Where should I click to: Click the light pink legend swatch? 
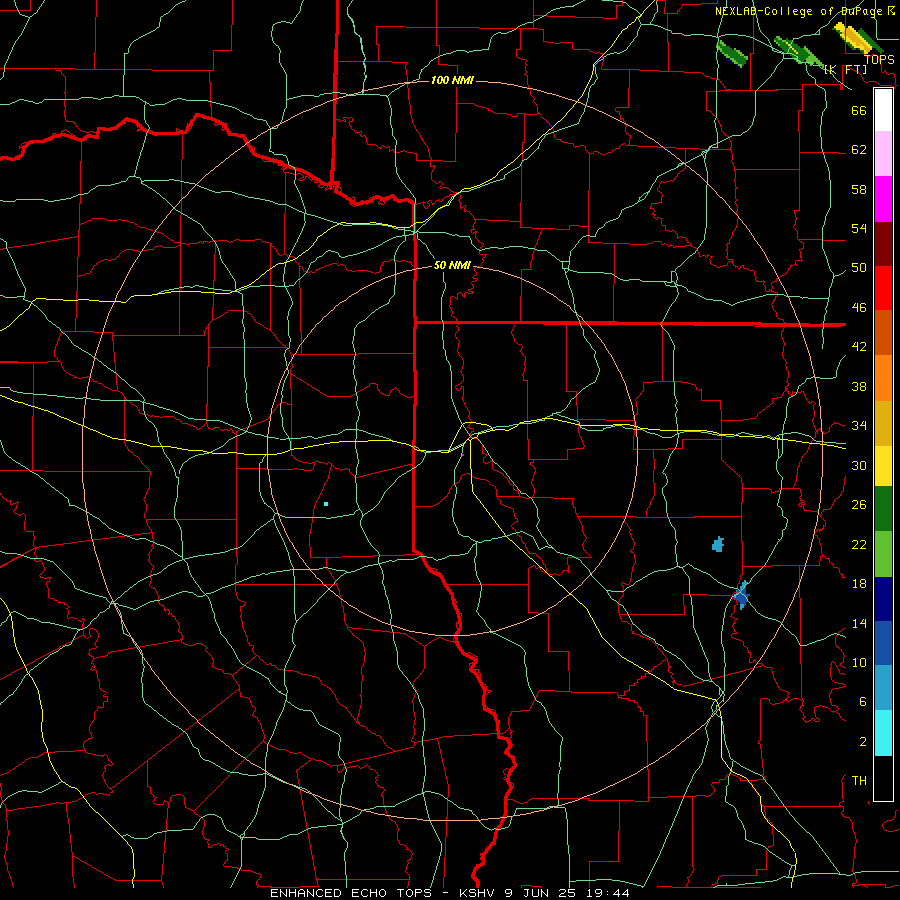pos(883,153)
